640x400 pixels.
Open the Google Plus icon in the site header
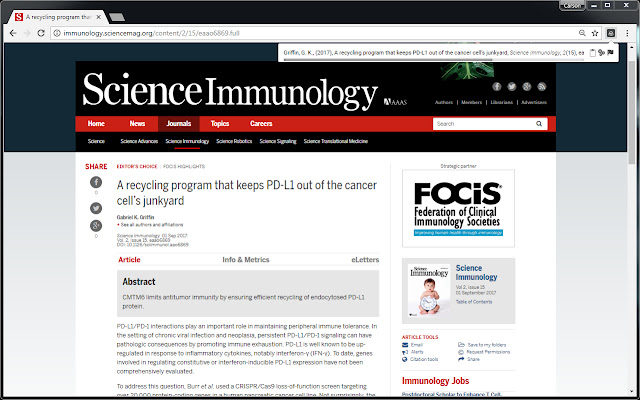point(527,87)
